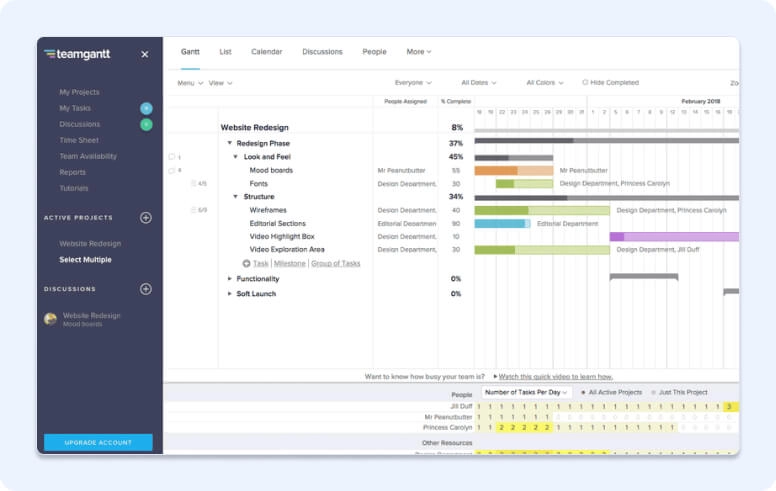Click the purple Video Highlight Box bar
Screen dimensions: 776x491
pos(674,237)
